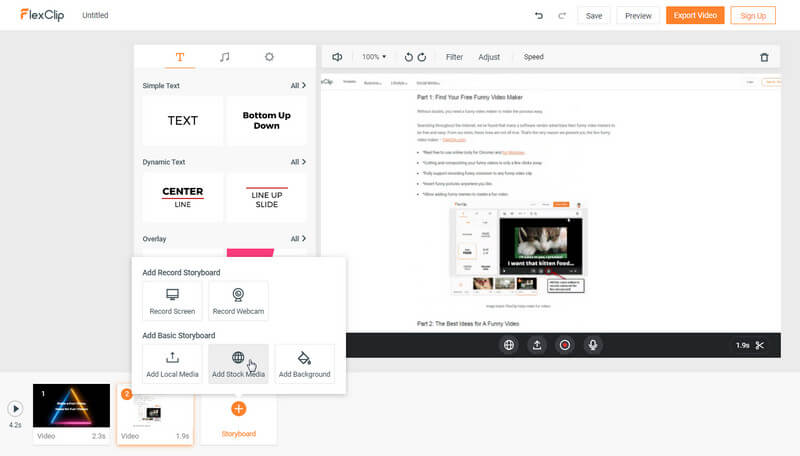Select storyboard clip 1 thumbnail
This screenshot has height=456, width=800.
pos(71,406)
